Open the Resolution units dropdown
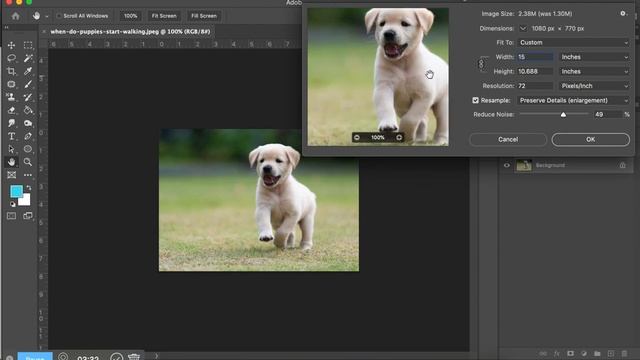The height and width of the screenshot is (360, 640). point(595,86)
